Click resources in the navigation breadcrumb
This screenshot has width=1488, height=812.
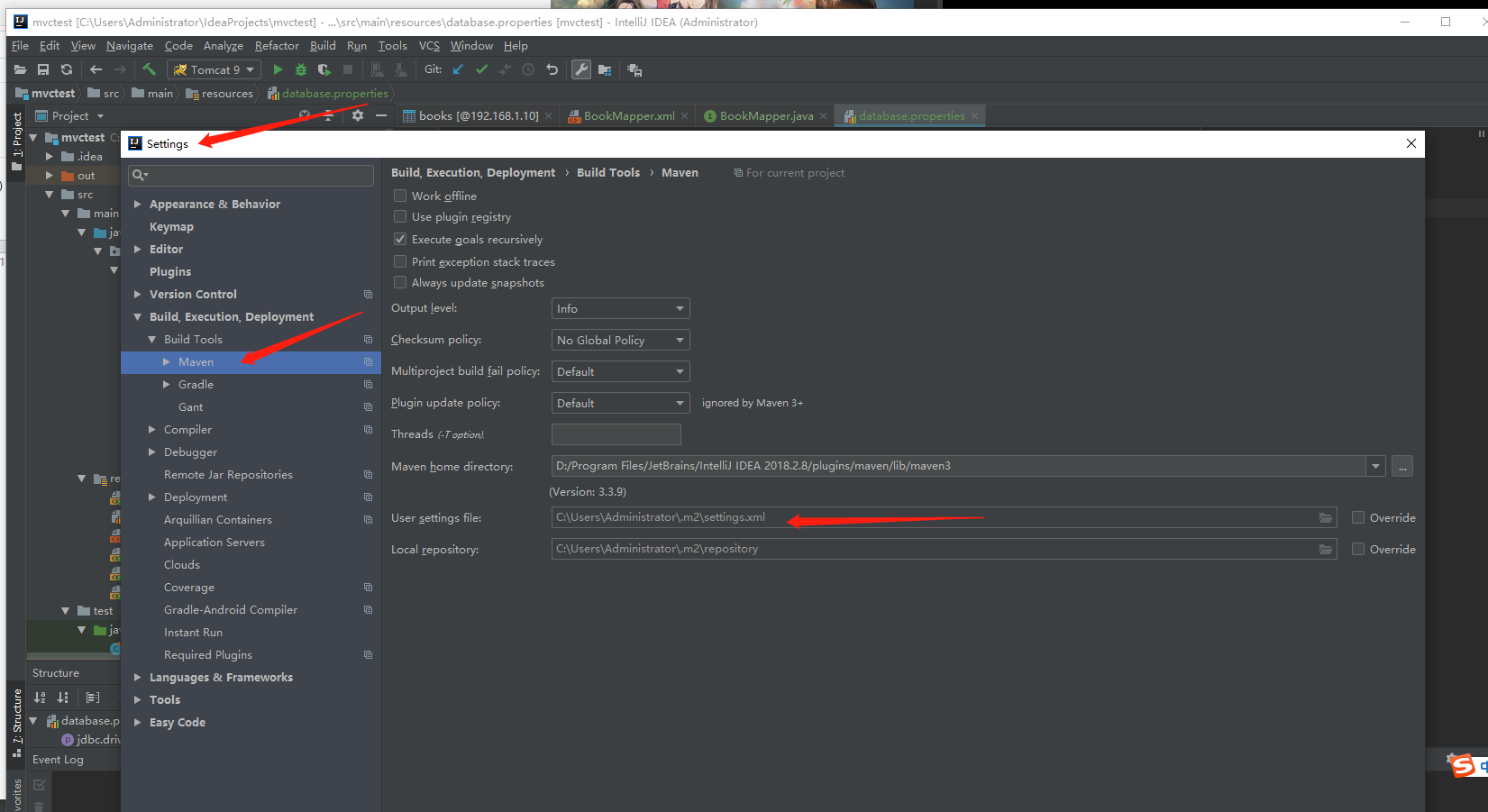[227, 93]
